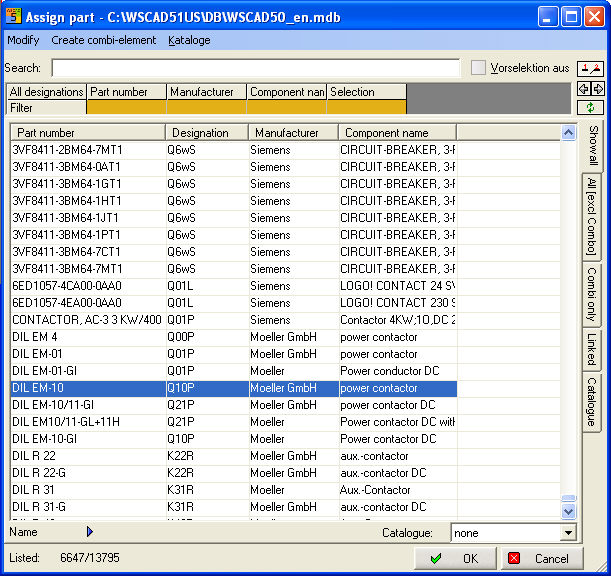Click the Component name filter column header
The width and height of the screenshot is (611, 576).
pyautogui.click(x=286, y=92)
